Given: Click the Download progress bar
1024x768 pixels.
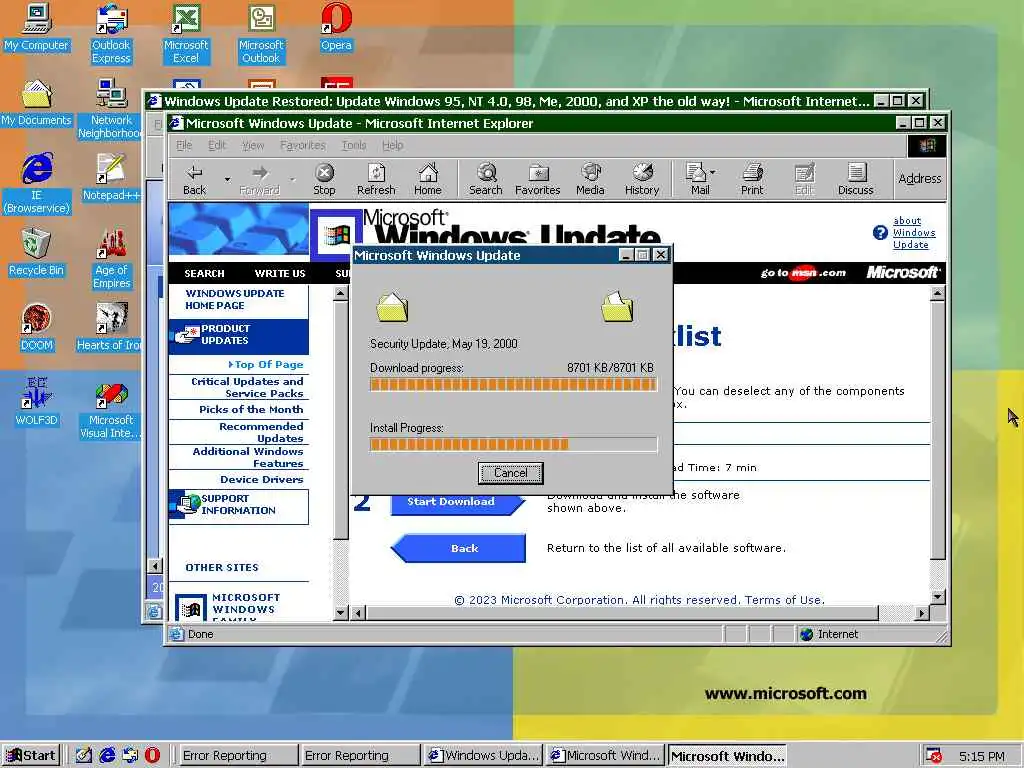Looking at the screenshot, I should [513, 384].
